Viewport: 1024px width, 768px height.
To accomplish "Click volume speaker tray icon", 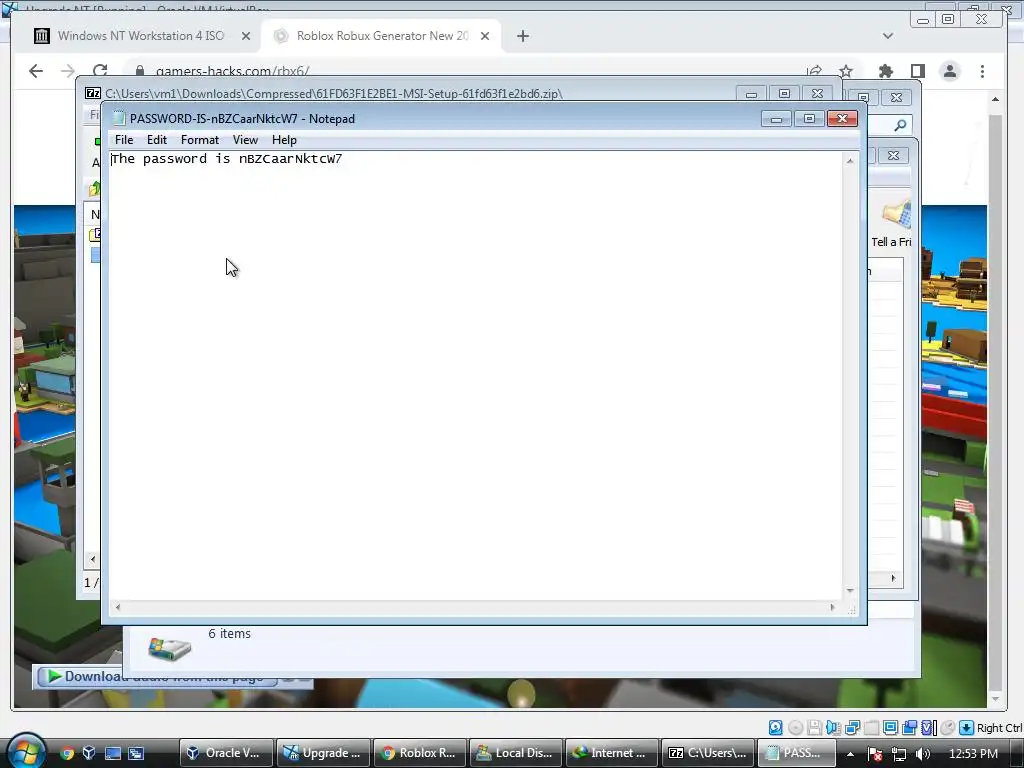I will pos(923,754).
